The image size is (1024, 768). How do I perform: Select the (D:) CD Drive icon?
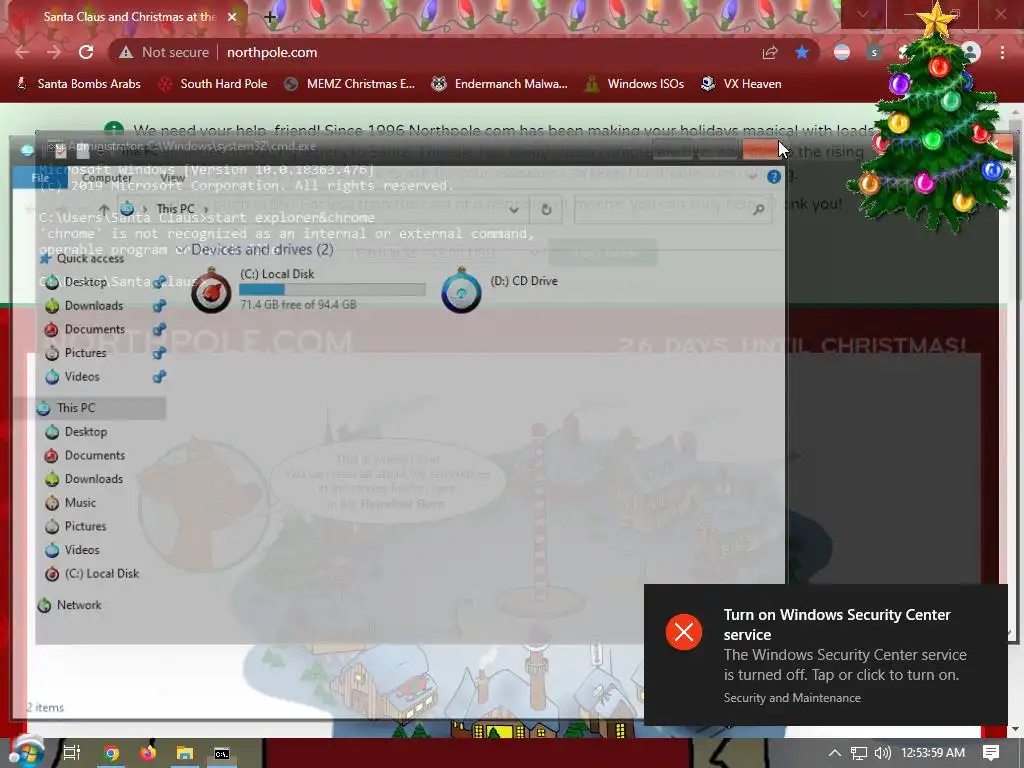click(461, 290)
